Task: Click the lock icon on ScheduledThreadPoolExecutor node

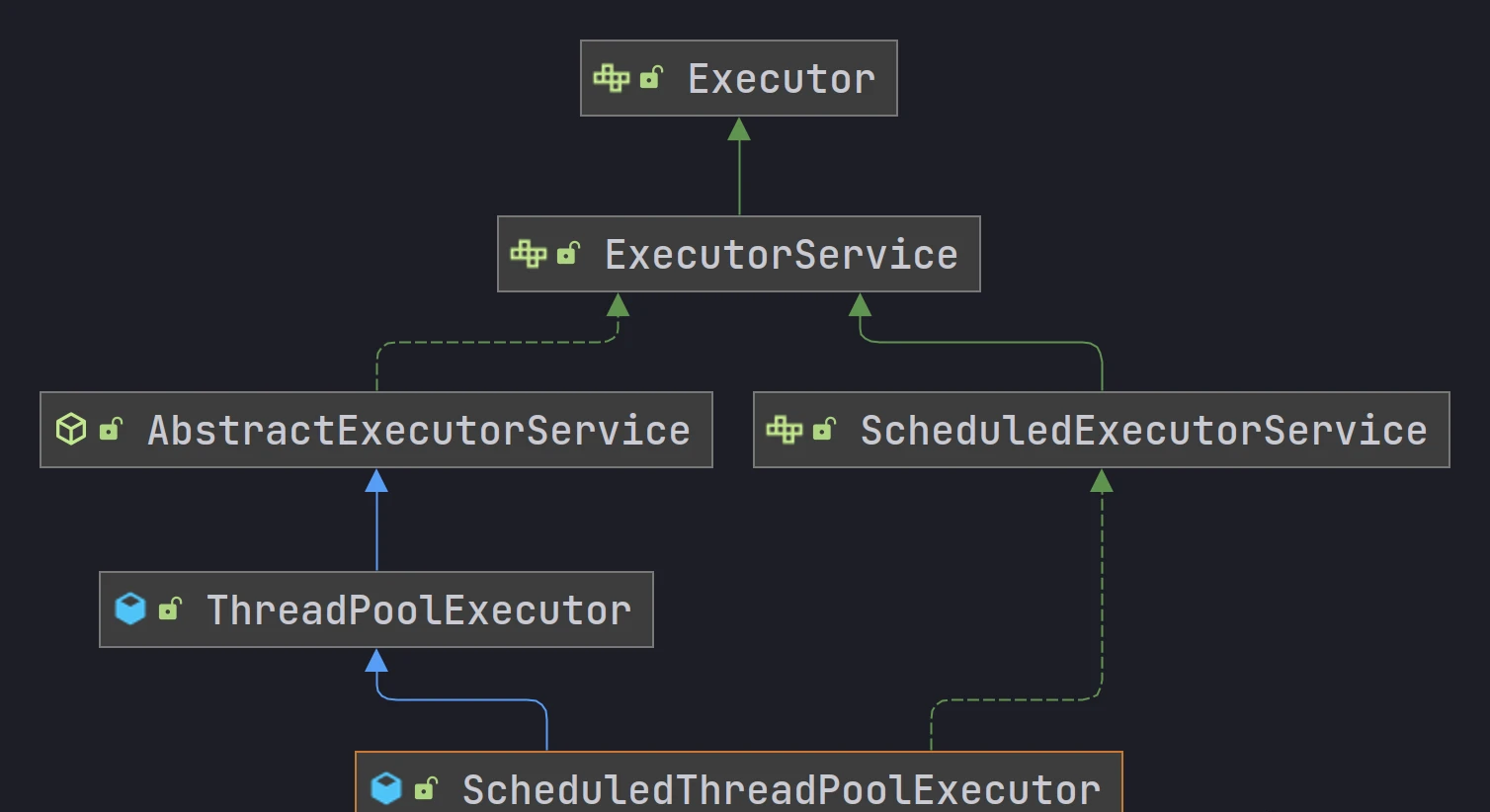Action: click(x=426, y=788)
